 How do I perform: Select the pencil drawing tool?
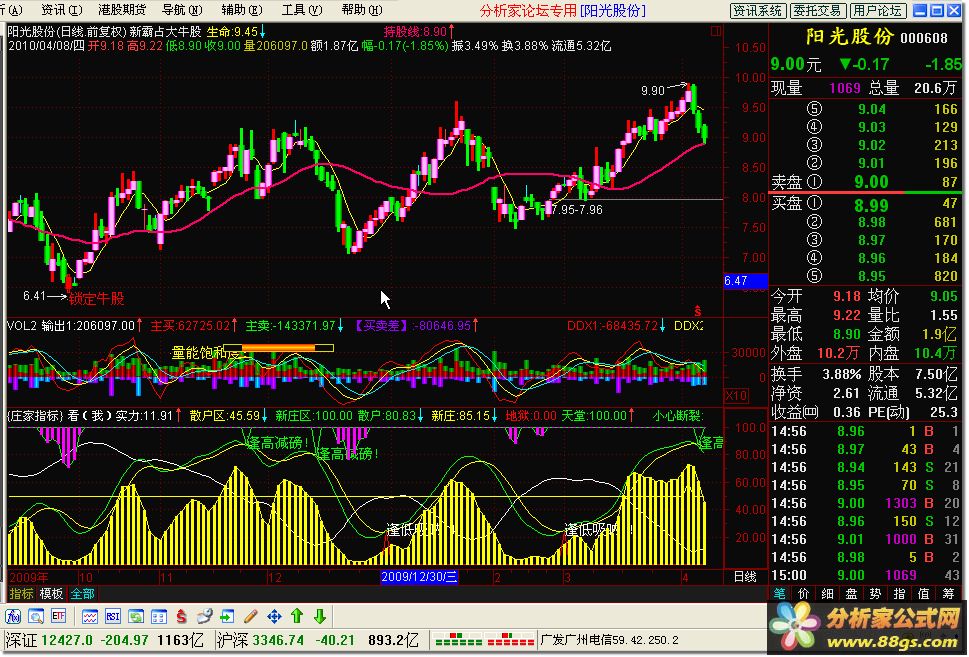[250, 616]
